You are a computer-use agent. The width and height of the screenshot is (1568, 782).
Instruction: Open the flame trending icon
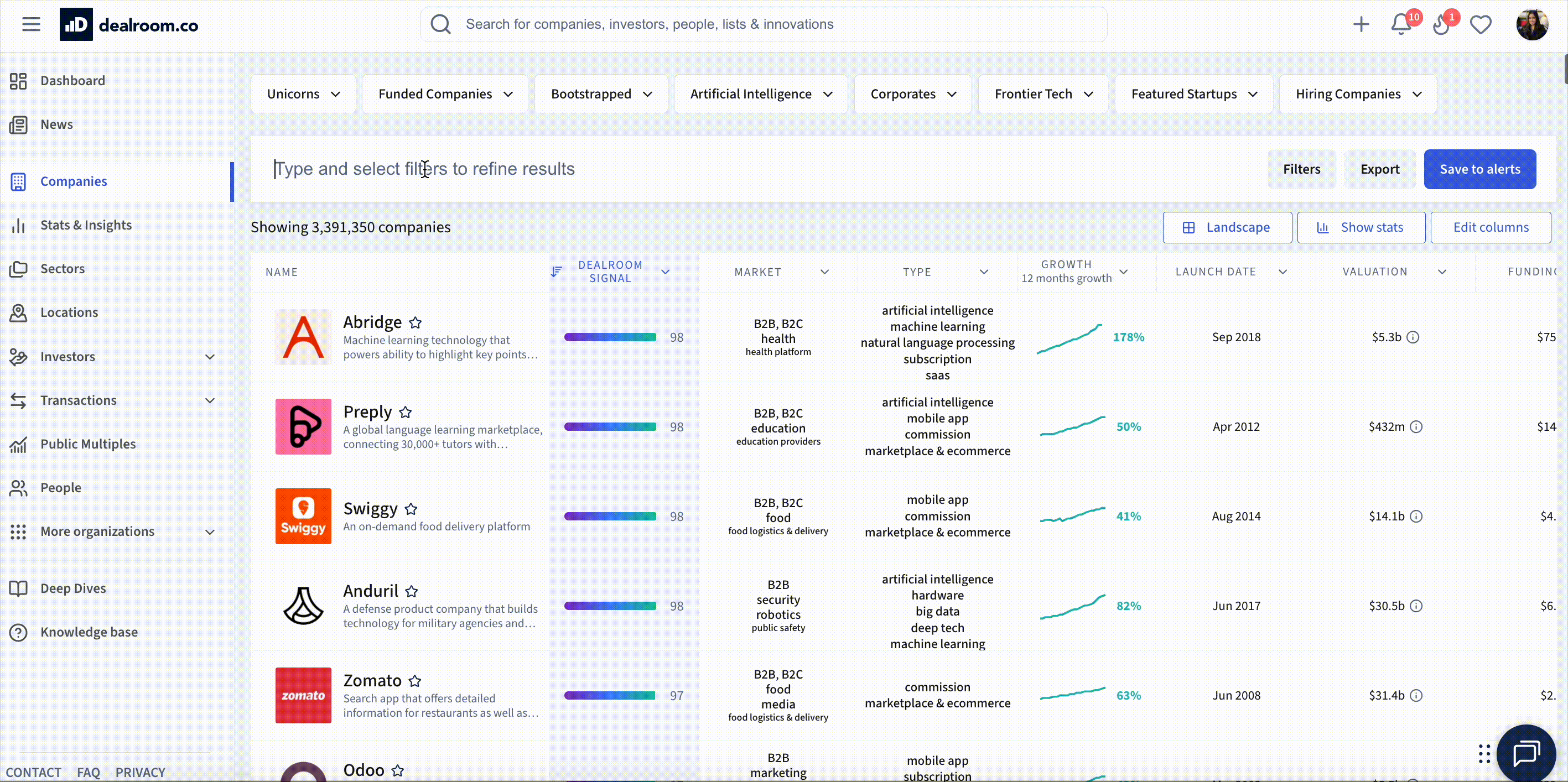[1441, 24]
